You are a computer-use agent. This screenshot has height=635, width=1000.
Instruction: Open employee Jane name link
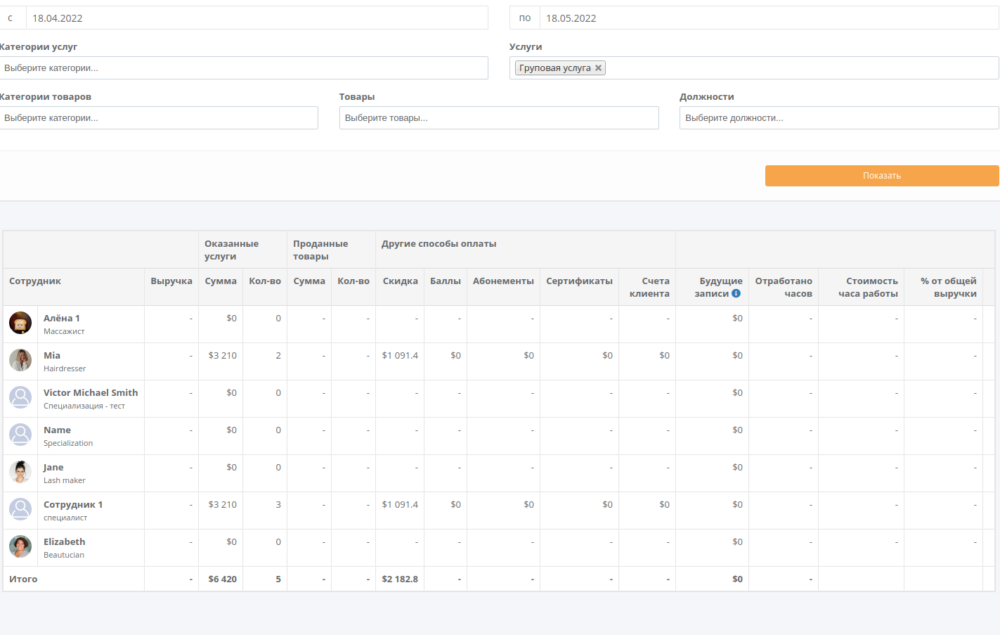[54, 467]
